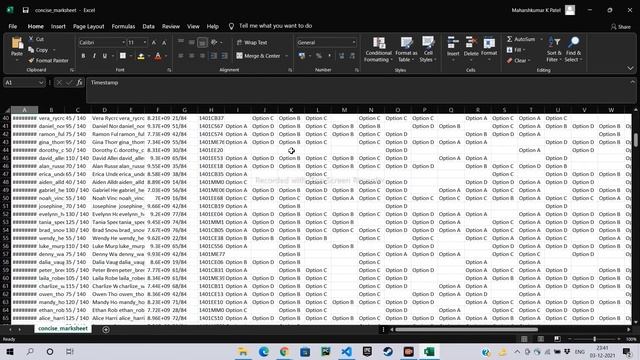Toggle Middle Align for cells
Viewport: 640px width, 360px height.
(x=191, y=42)
